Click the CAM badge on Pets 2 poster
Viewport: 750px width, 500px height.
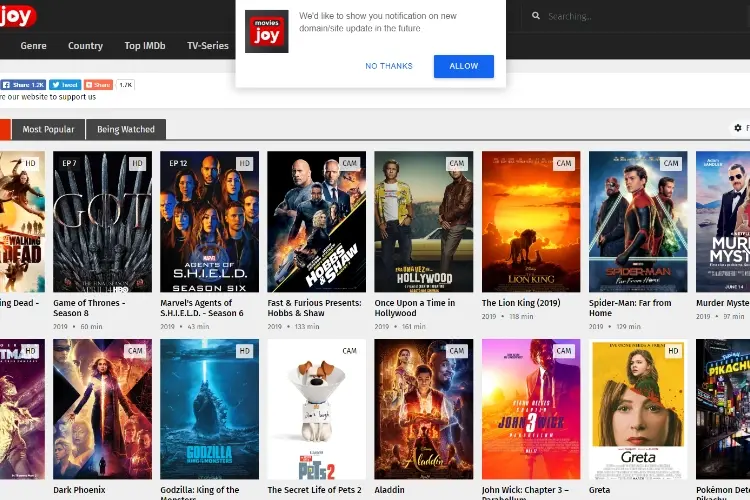coord(350,351)
